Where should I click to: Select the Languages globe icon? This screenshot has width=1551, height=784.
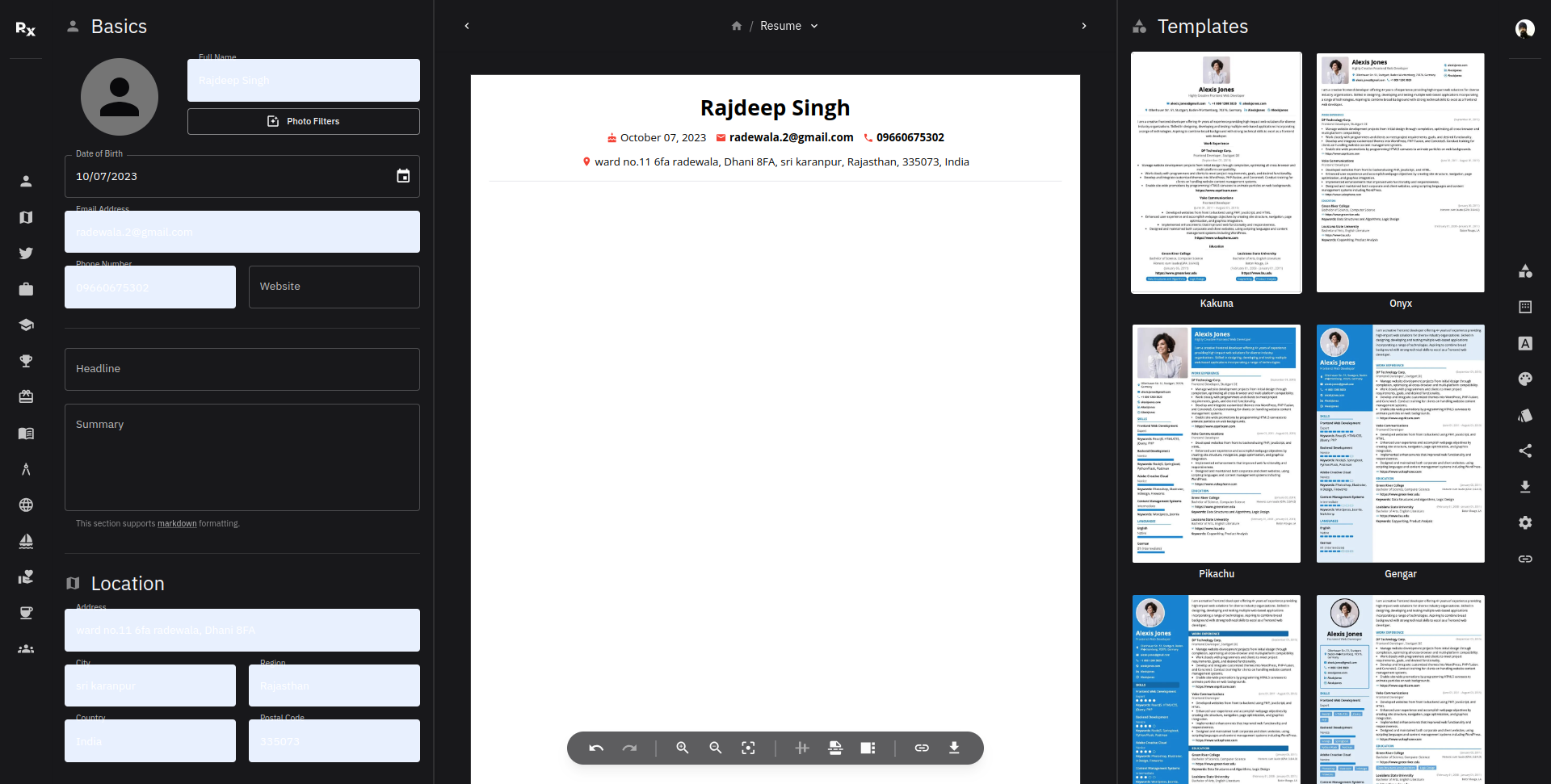pos(26,505)
